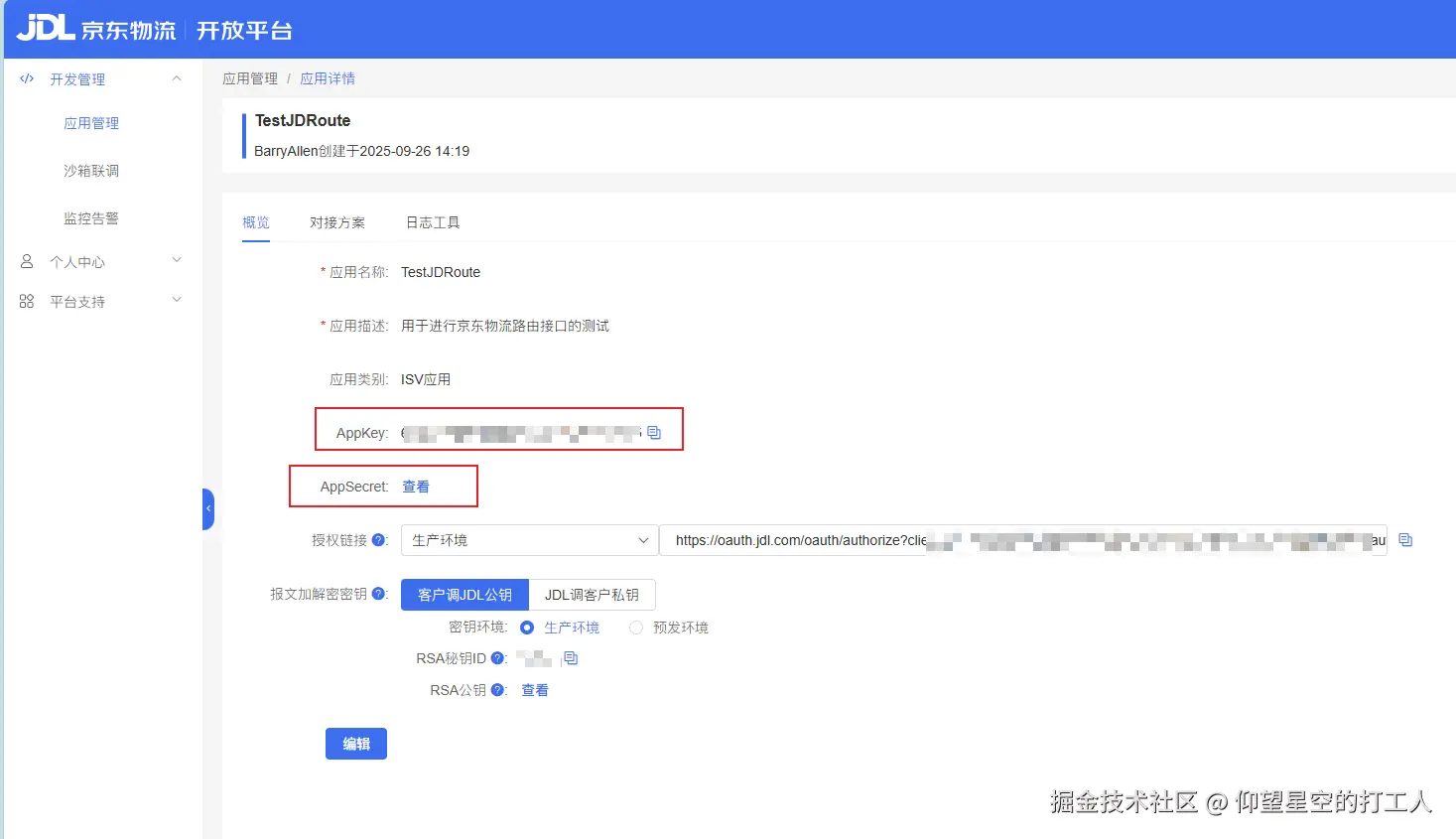Copy the authorization link icon

pyautogui.click(x=1405, y=540)
